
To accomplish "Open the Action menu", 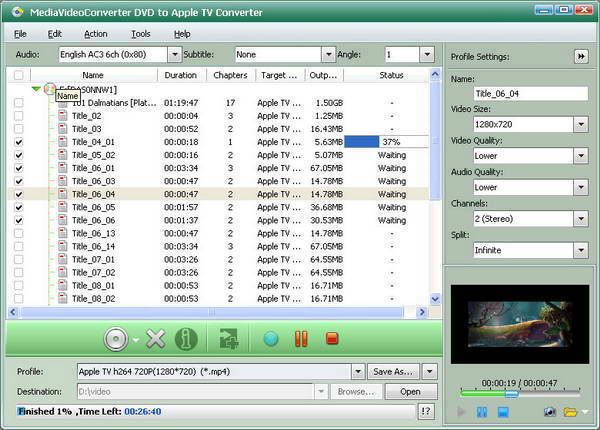I will [96, 34].
